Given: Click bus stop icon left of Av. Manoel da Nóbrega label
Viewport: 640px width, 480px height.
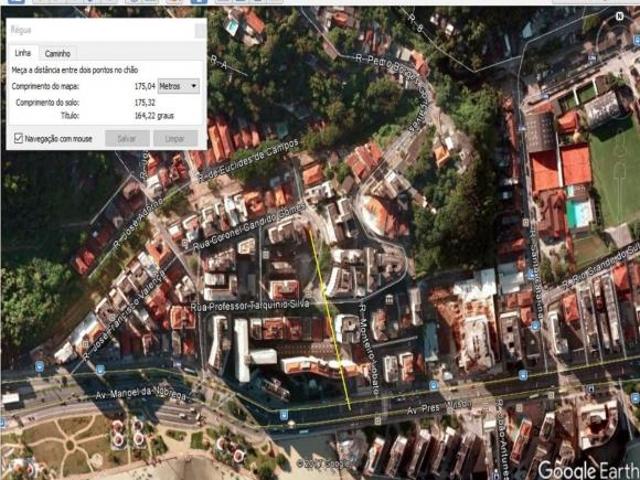Looking at the screenshot, I should tap(38, 366).
